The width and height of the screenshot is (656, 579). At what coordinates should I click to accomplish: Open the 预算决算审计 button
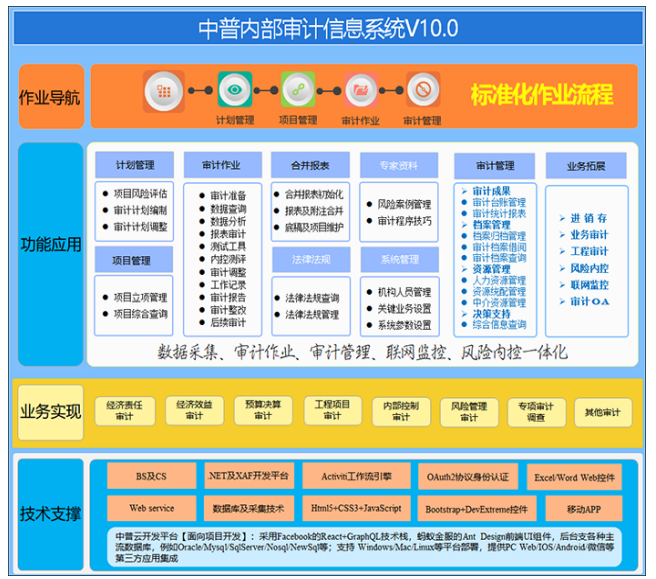click(x=263, y=411)
